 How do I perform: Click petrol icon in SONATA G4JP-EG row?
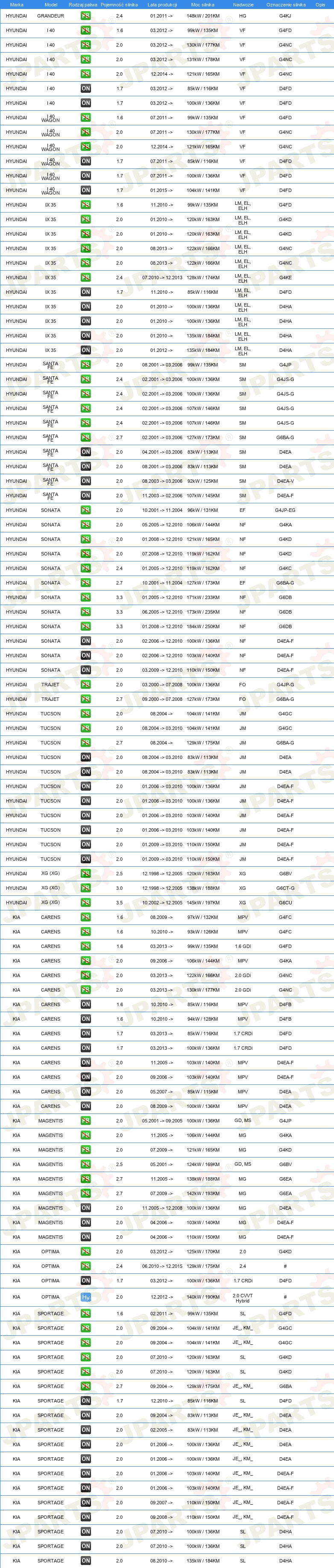pos(86,510)
